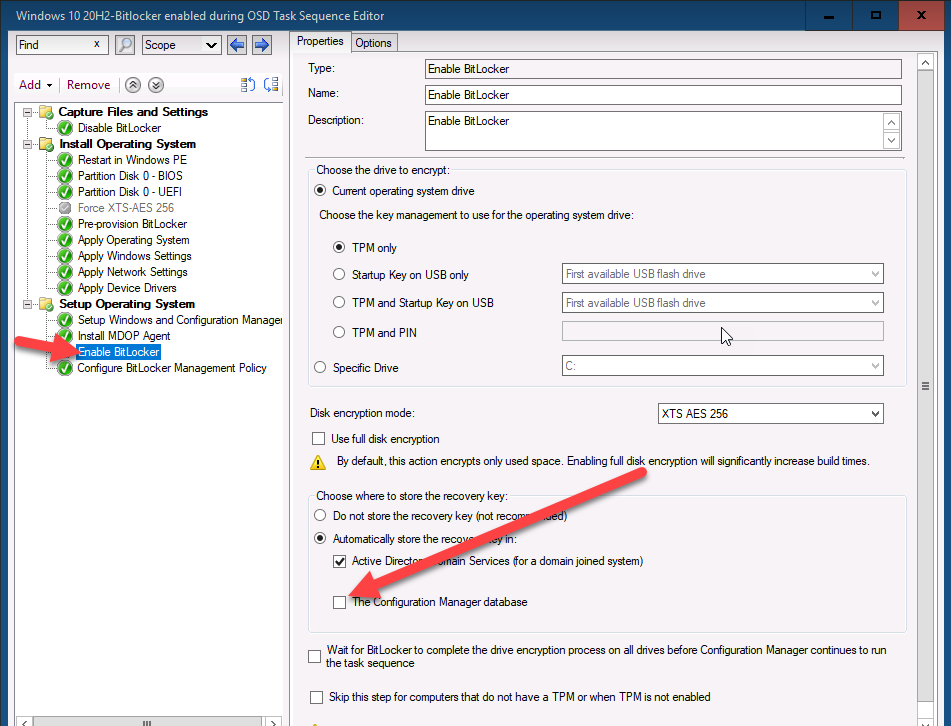Select Startup Key on USB only
Image resolution: width=951 pixels, height=726 pixels.
(338, 274)
